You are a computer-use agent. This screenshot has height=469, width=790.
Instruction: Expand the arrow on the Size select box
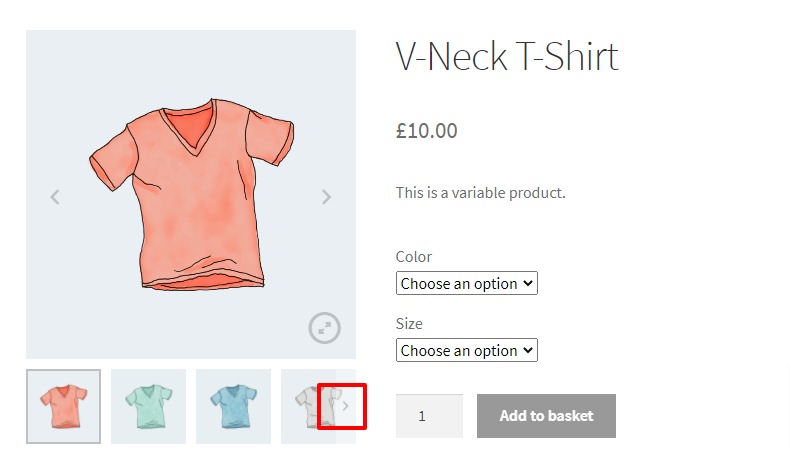click(x=529, y=351)
